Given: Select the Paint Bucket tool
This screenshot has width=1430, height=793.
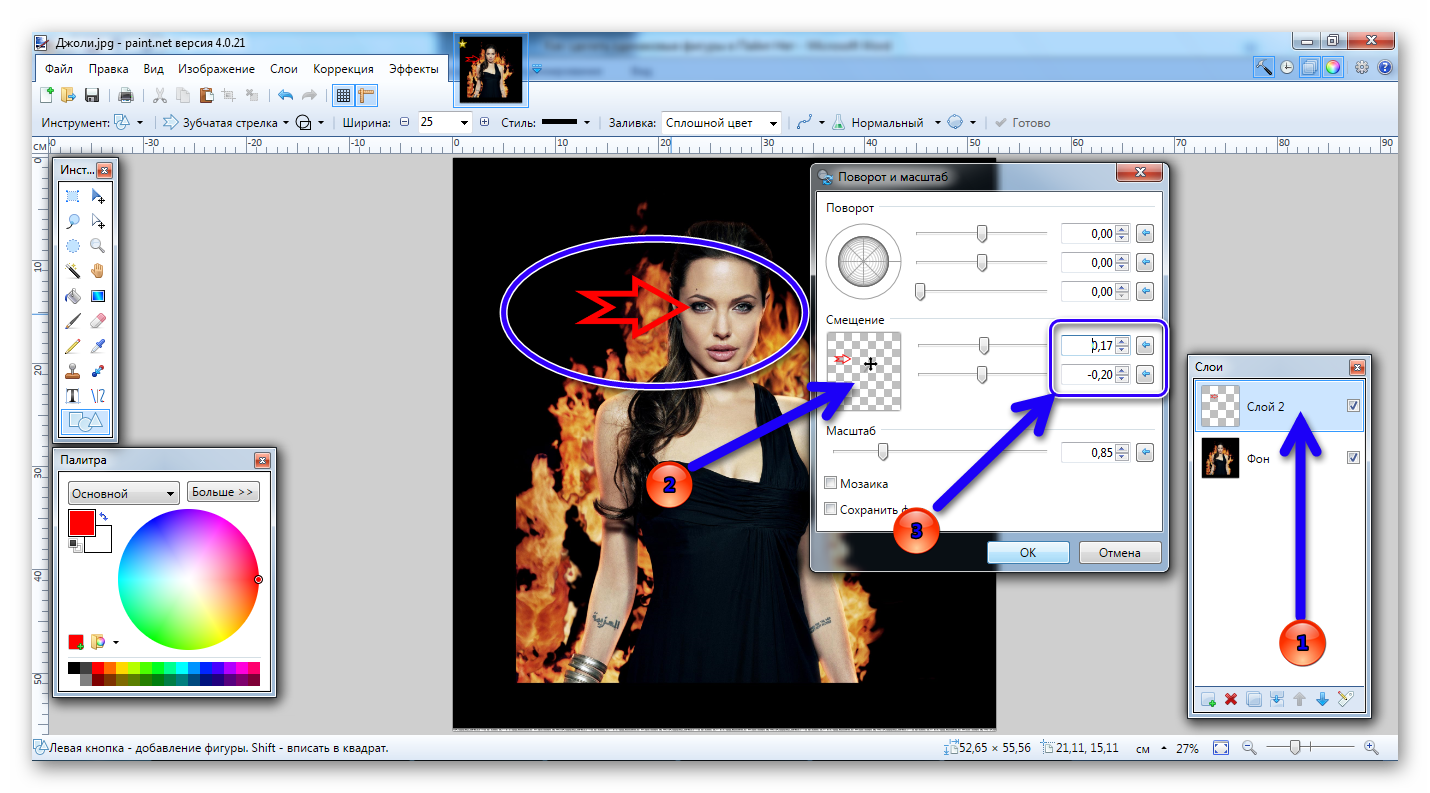Looking at the screenshot, I should [73, 296].
